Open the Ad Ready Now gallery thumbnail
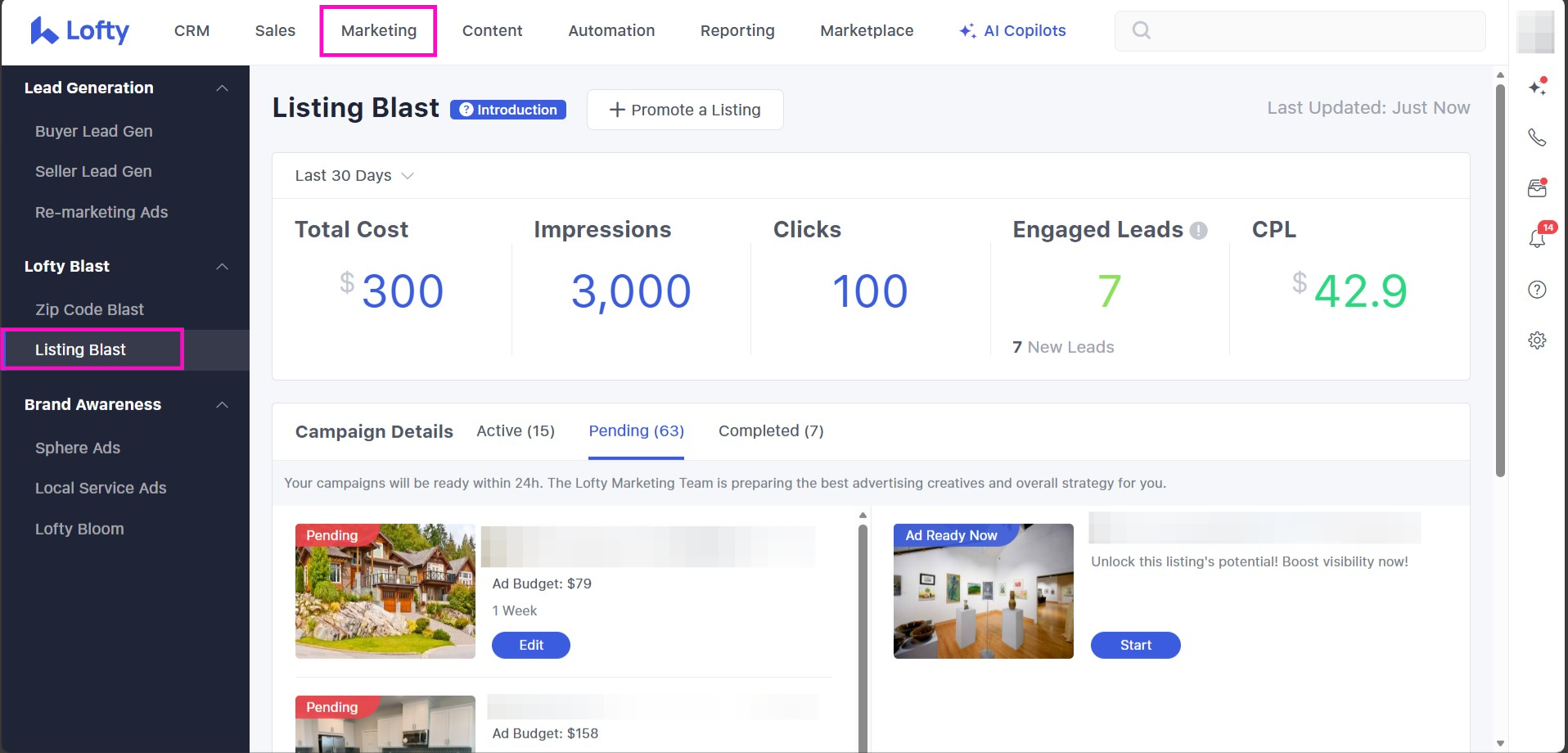 point(983,591)
